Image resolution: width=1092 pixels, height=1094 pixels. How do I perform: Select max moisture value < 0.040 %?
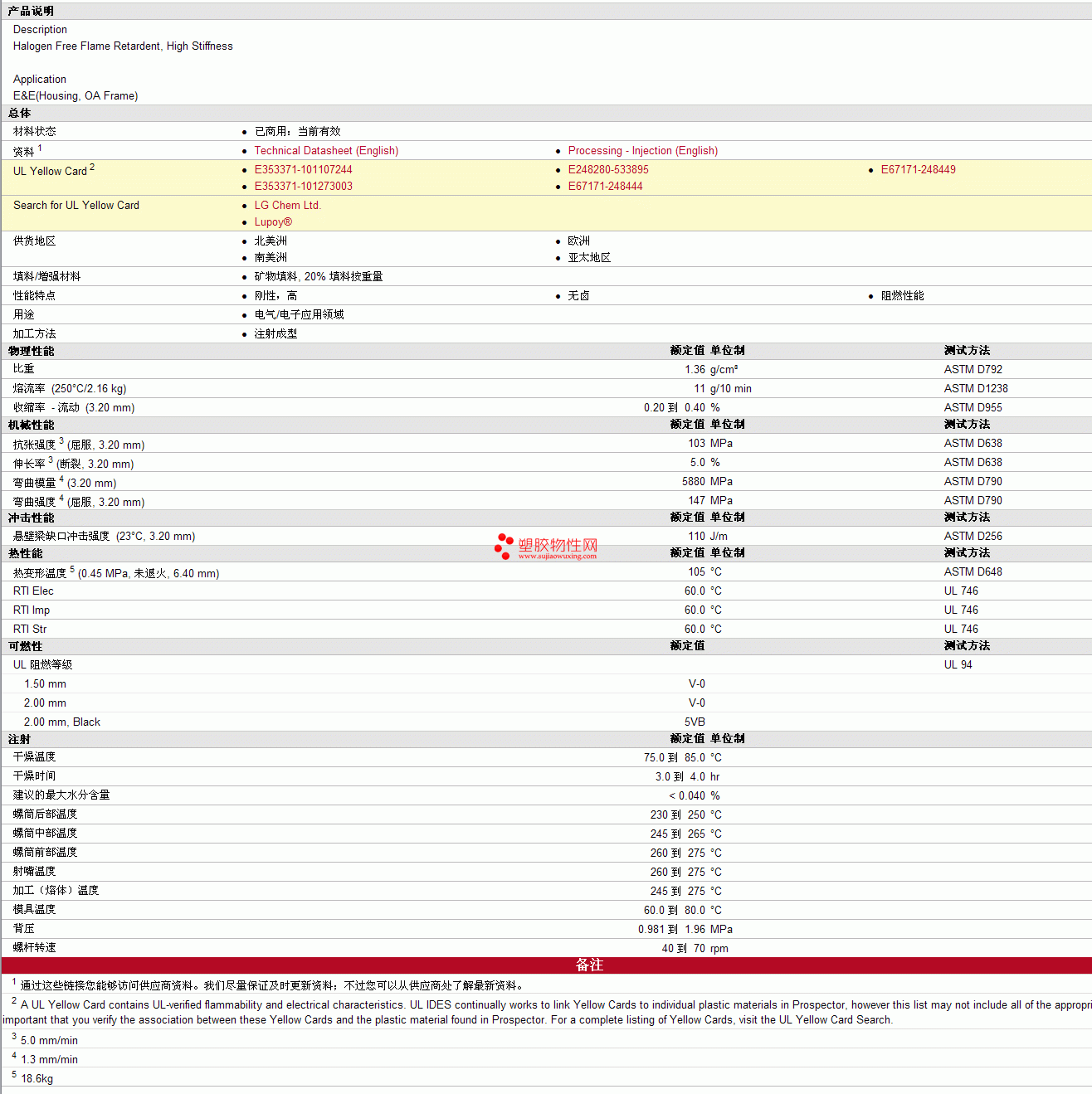coord(695,796)
